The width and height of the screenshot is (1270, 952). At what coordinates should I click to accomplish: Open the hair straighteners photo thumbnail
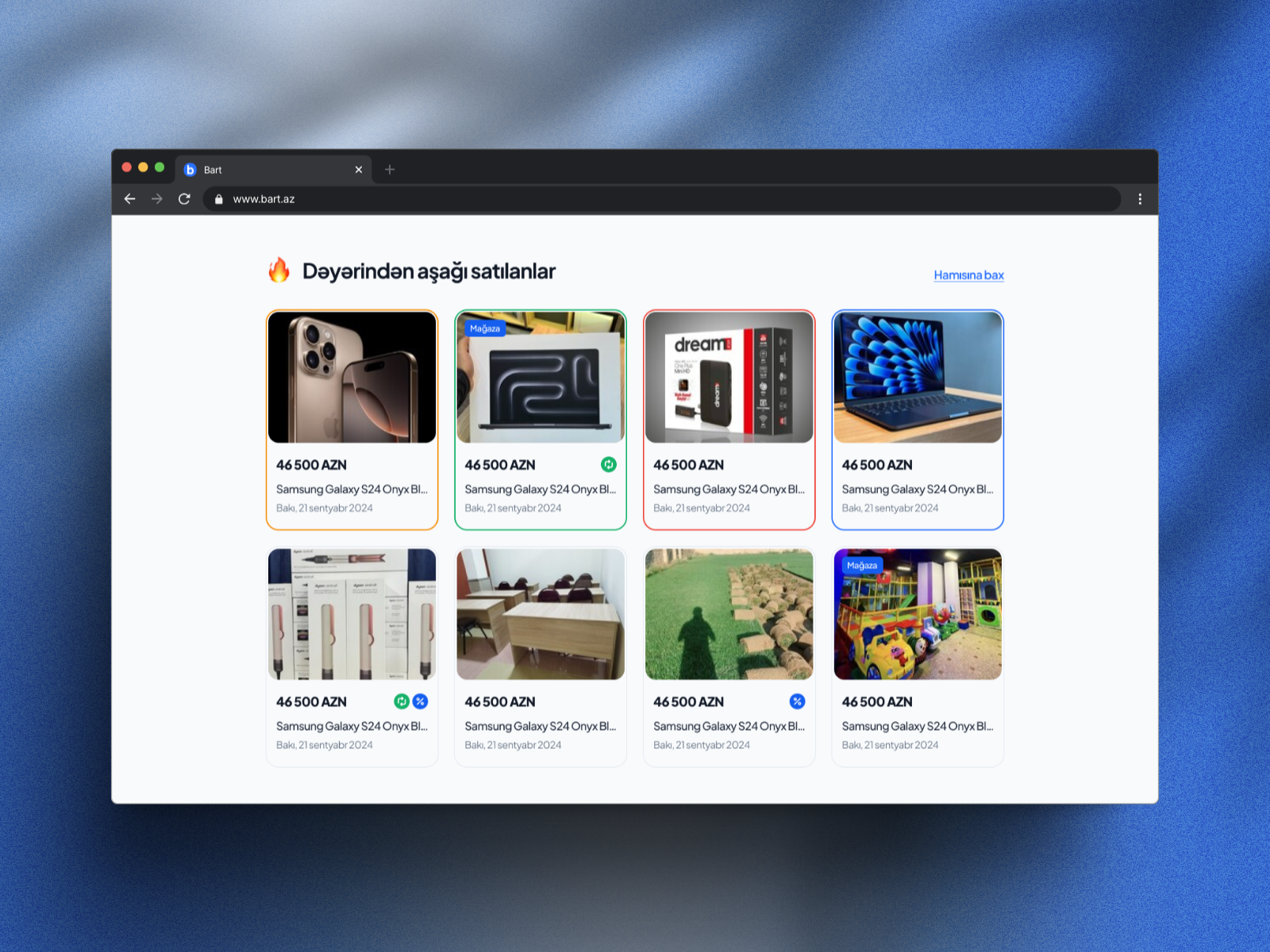352,614
